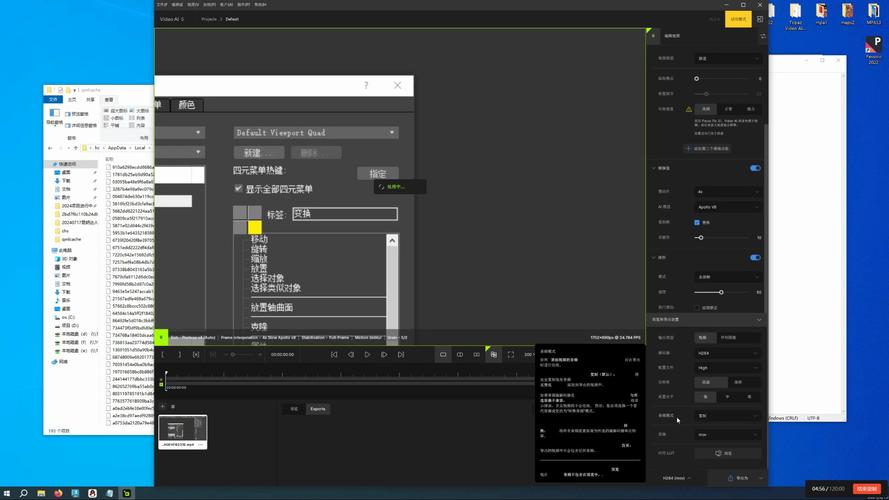Screen dimensions: 889x500
Task: Click the yellow button in the Video AI header
Action: click(x=738, y=19)
